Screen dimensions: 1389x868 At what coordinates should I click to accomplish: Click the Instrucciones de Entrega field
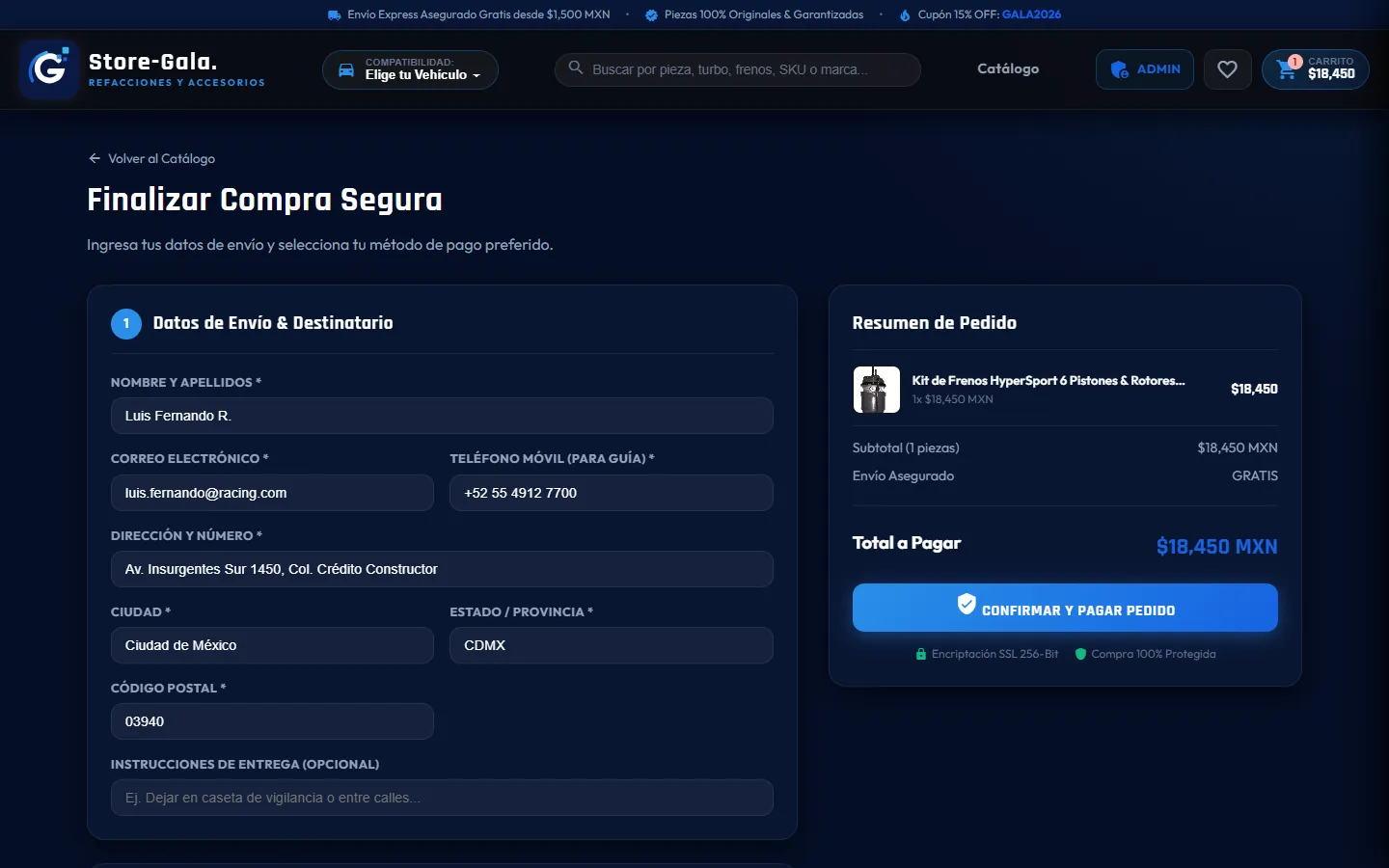pos(442,798)
